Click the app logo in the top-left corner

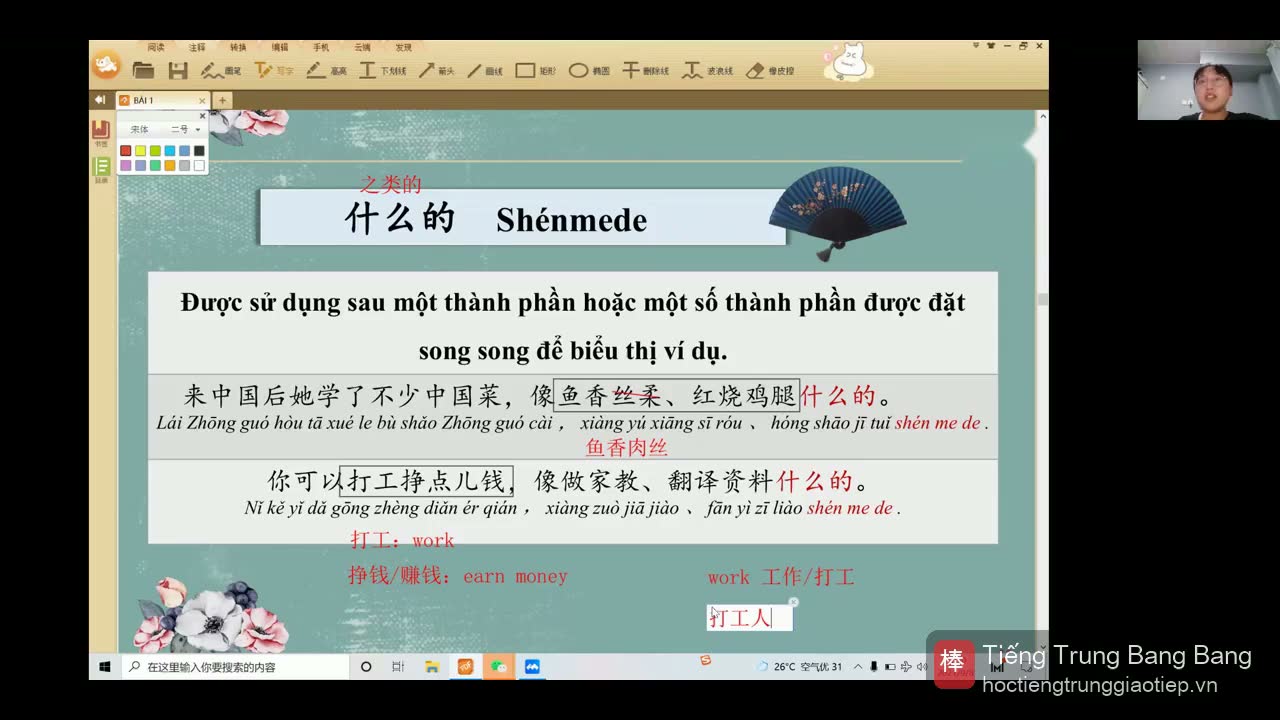click(x=106, y=65)
